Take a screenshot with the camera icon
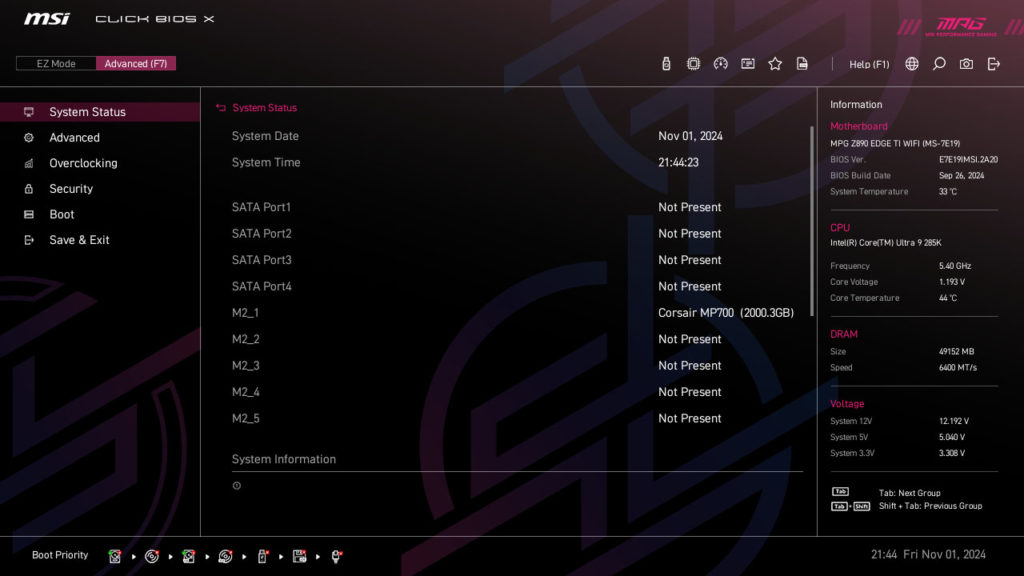1024x576 pixels. pos(965,63)
